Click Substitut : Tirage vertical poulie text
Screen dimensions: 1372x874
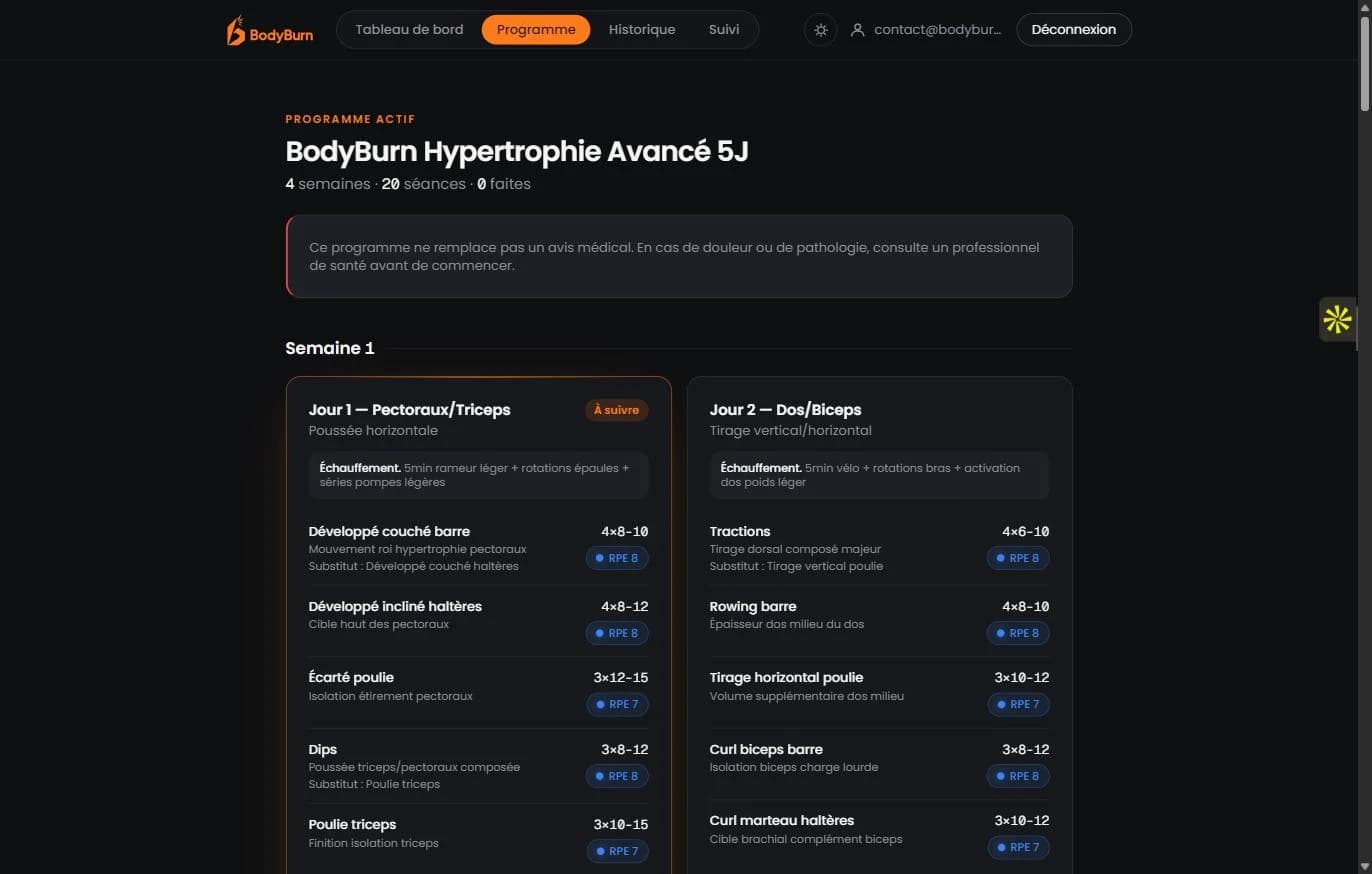pos(796,566)
